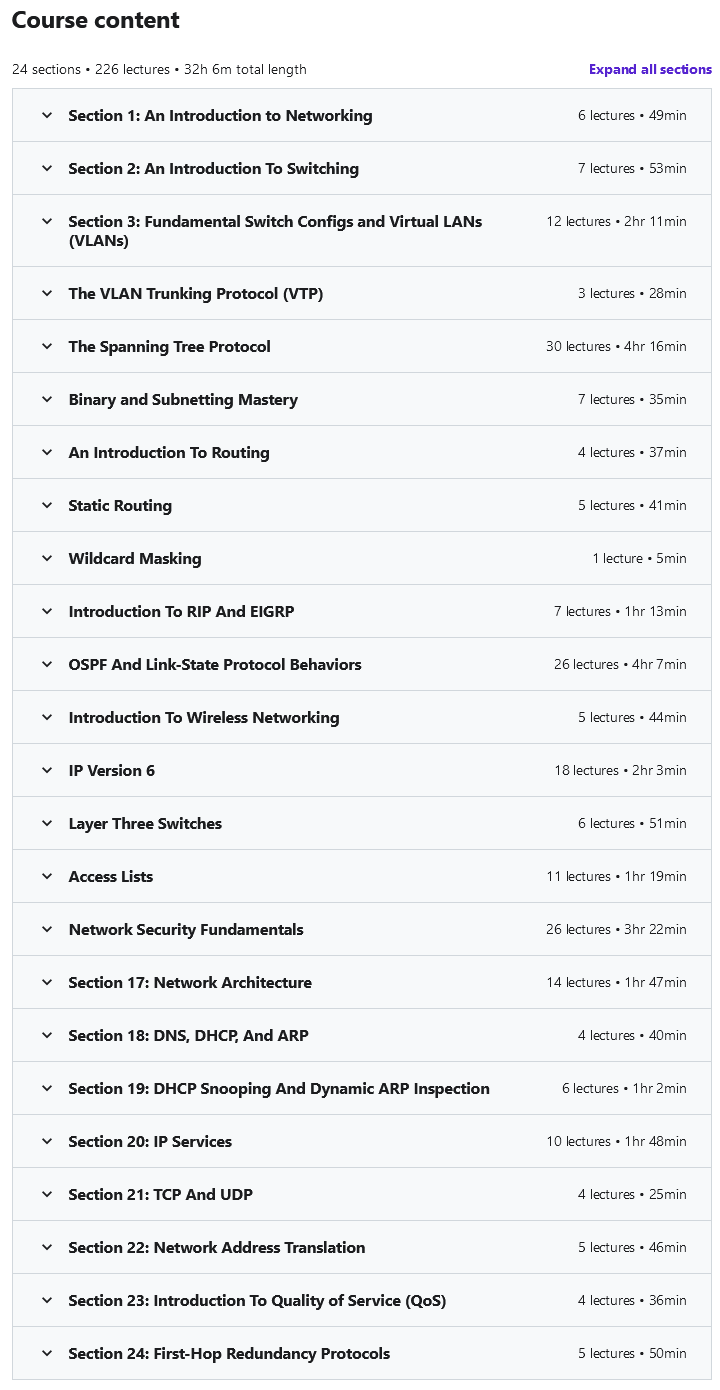The width and height of the screenshot is (720, 1390).
Task: Select Introduction To RIP And EIGRP heading
Action: pos(181,612)
